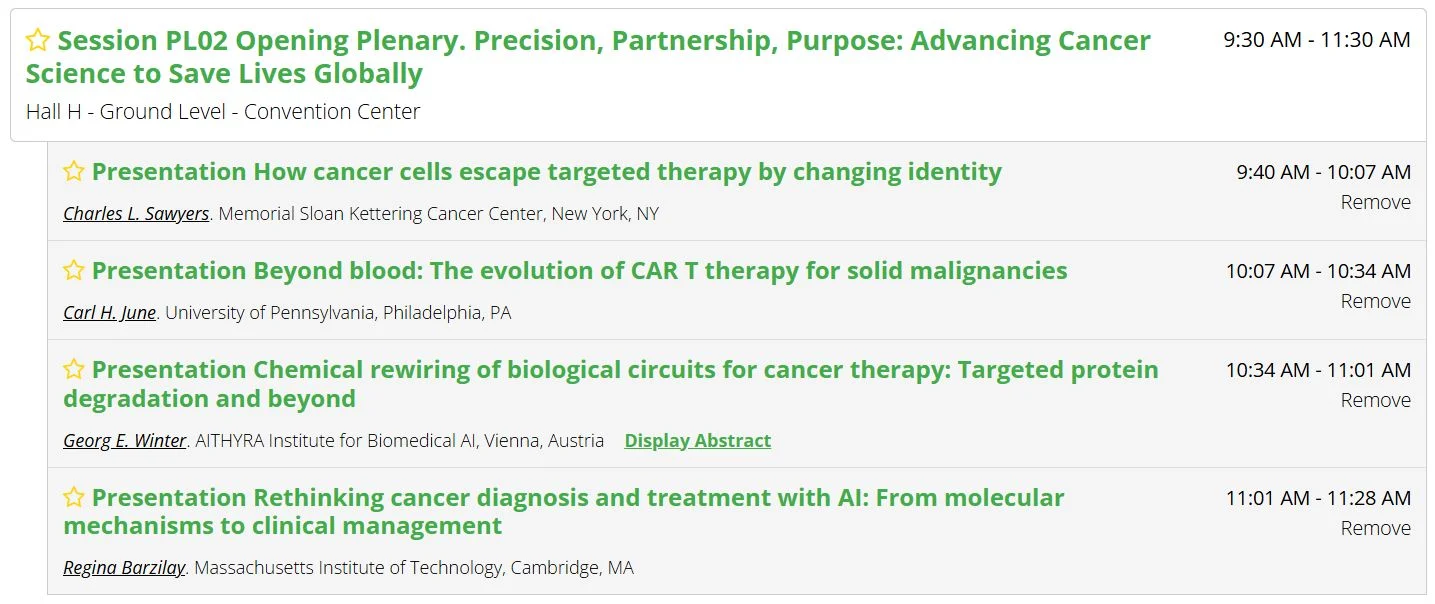
Task: View speaker Regina Barzilay
Action: (124, 568)
